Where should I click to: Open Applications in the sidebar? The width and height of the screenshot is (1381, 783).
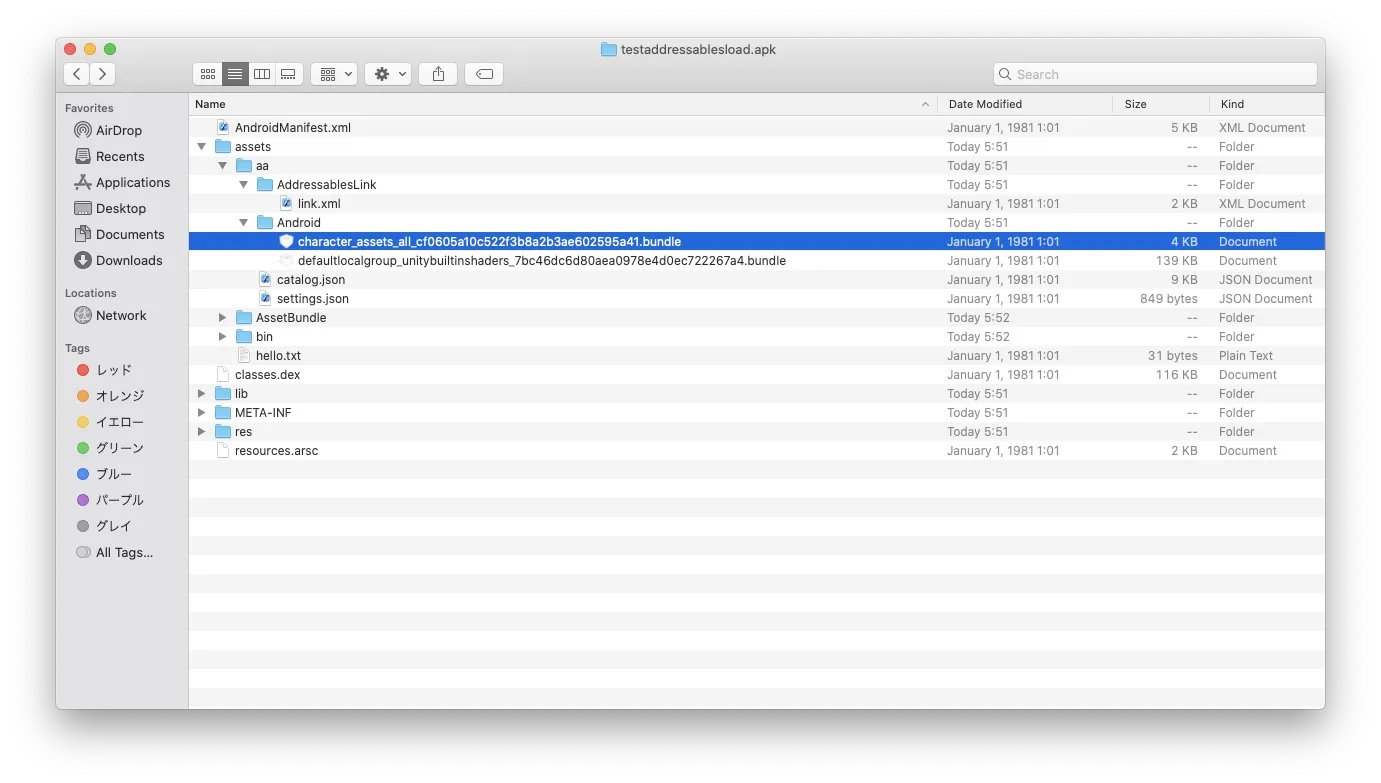click(x=132, y=183)
